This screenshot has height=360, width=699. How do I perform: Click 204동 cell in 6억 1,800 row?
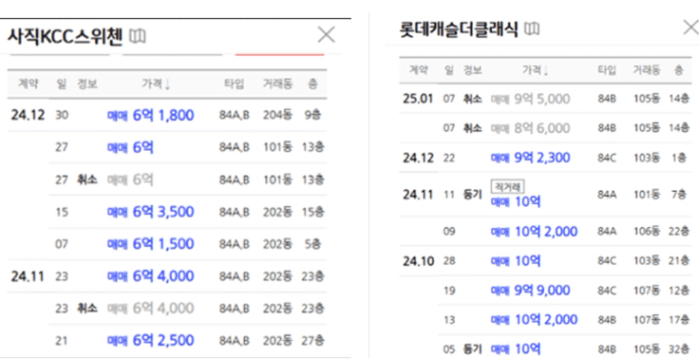[x=277, y=115]
